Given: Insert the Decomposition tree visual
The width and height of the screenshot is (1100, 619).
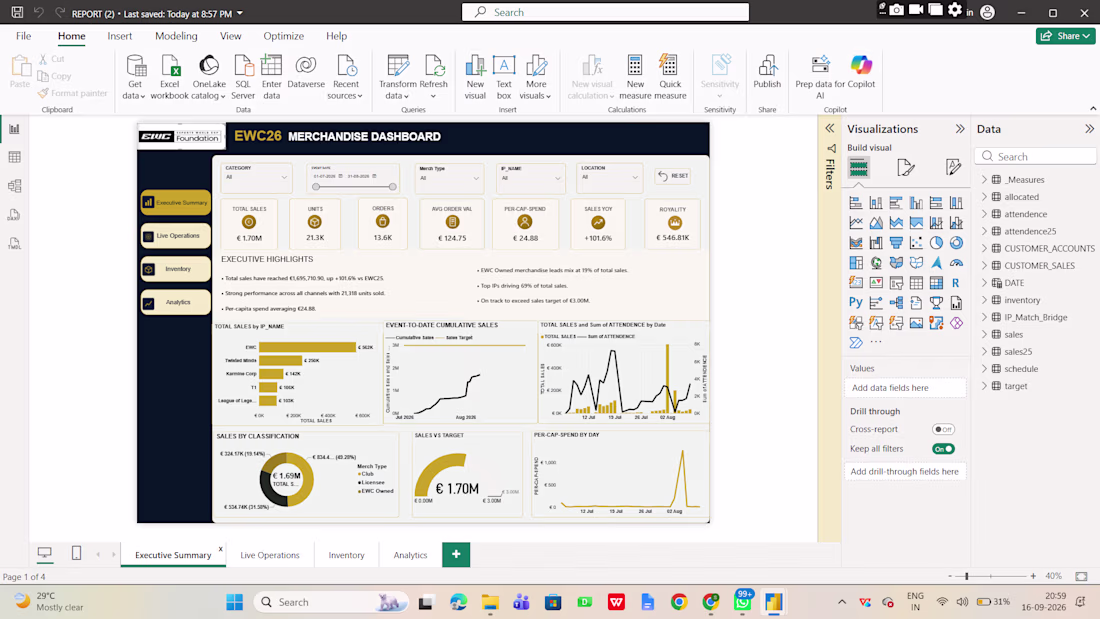Looking at the screenshot, I should [x=896, y=302].
